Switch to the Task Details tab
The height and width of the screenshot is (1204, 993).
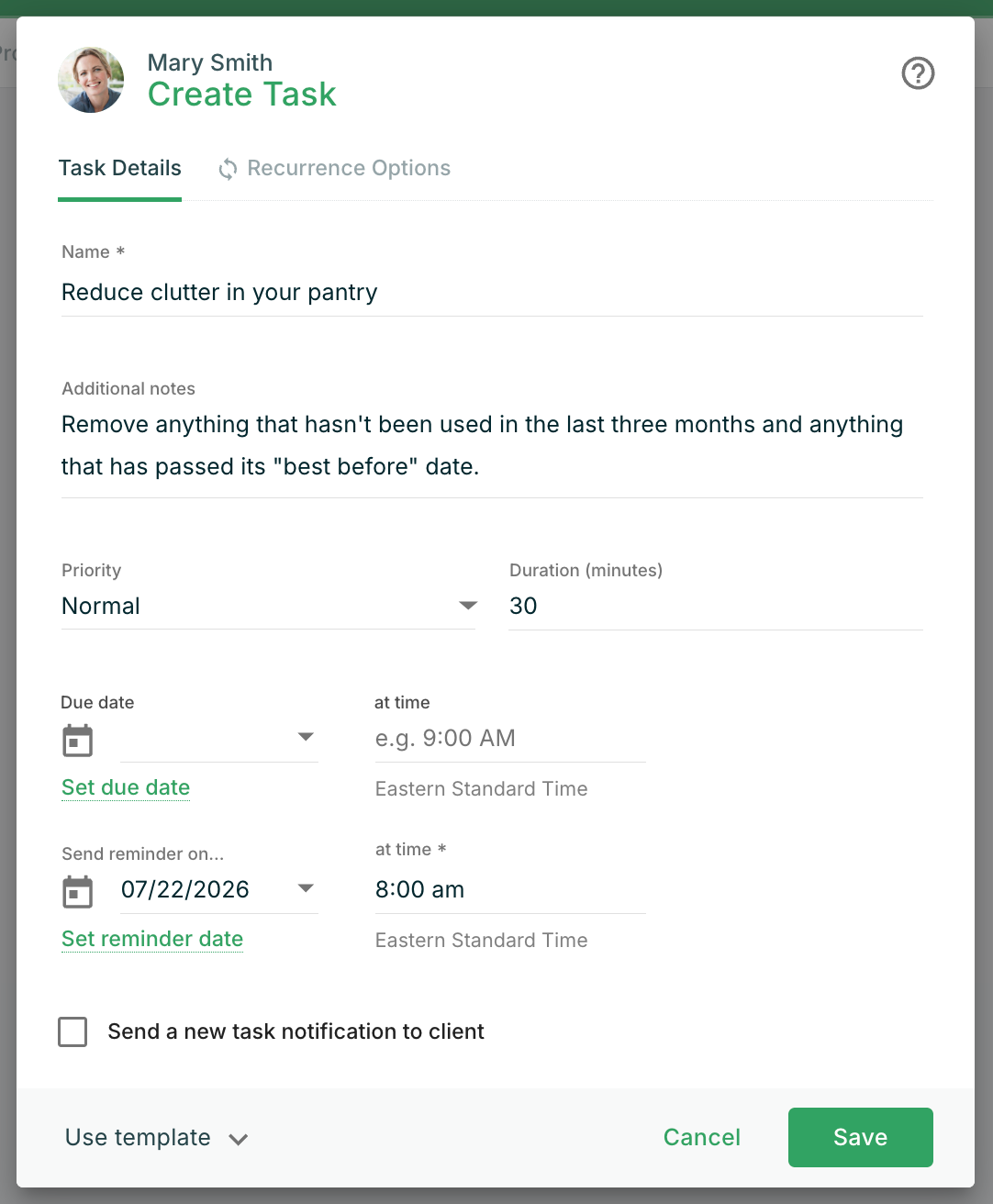tap(120, 169)
